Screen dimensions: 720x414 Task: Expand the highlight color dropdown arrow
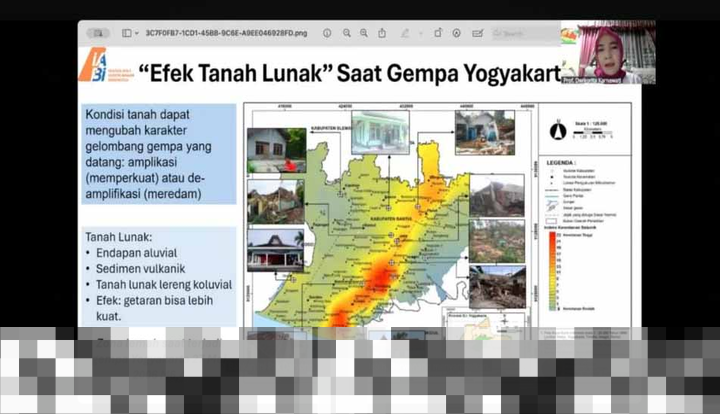tap(419, 33)
